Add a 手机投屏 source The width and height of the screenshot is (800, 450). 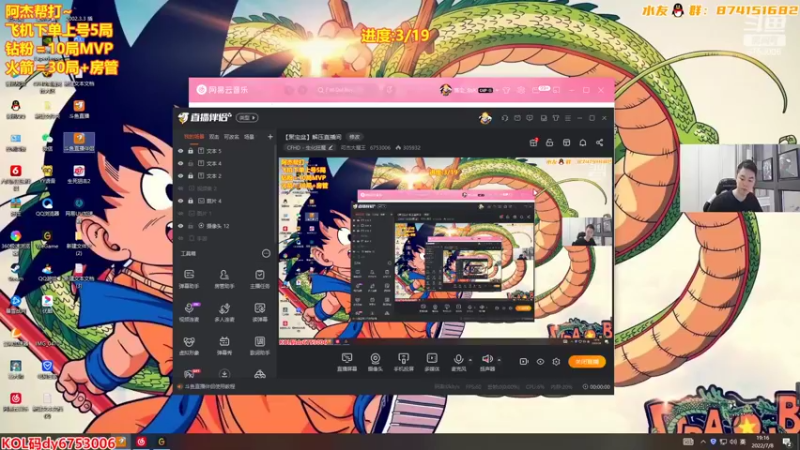pos(403,362)
